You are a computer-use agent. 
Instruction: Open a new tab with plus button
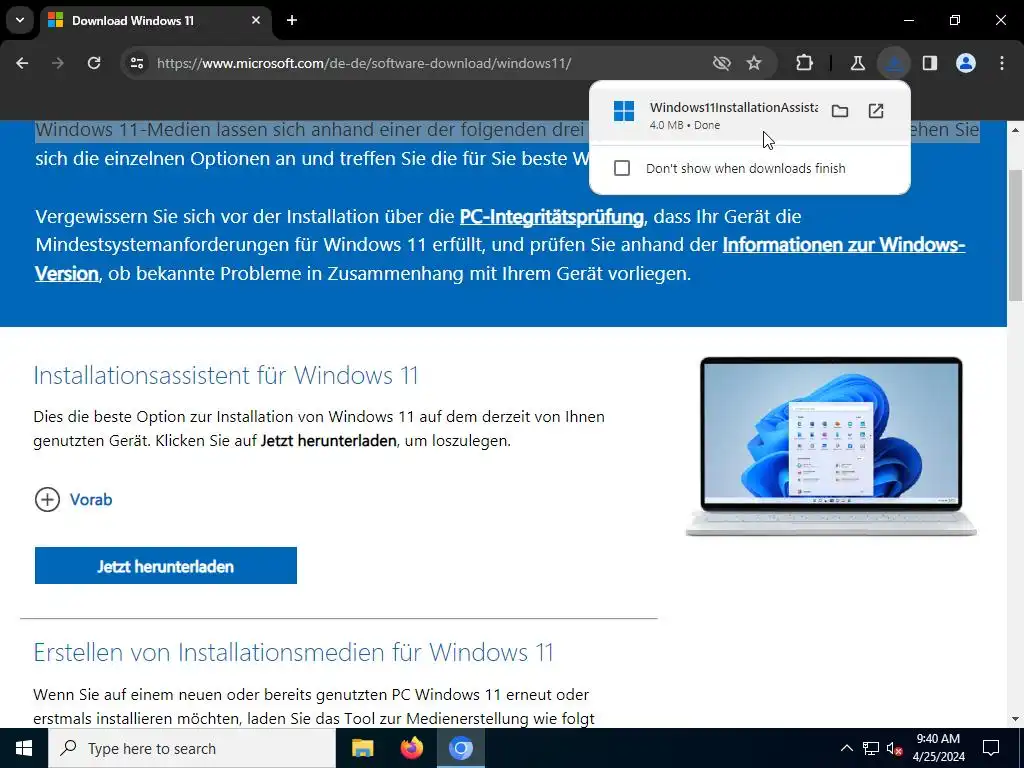tap(292, 20)
